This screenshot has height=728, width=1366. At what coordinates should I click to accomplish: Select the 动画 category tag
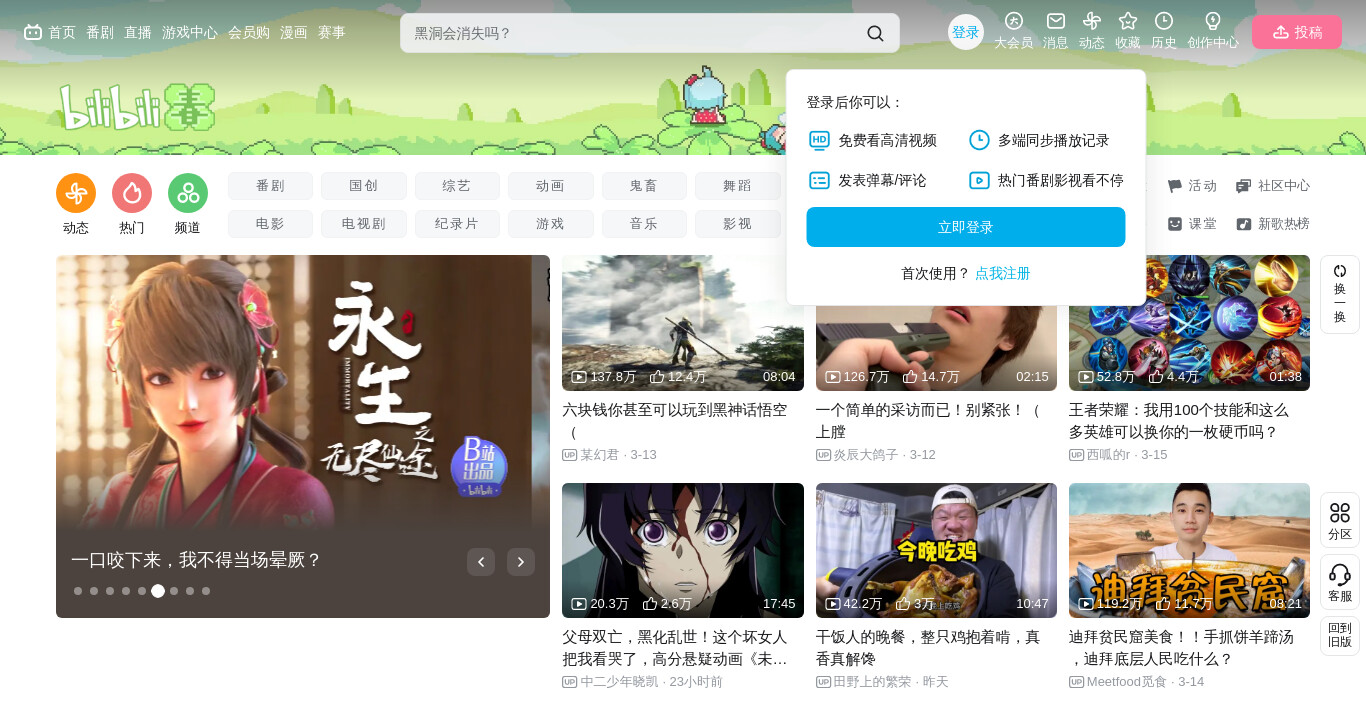[x=551, y=186]
